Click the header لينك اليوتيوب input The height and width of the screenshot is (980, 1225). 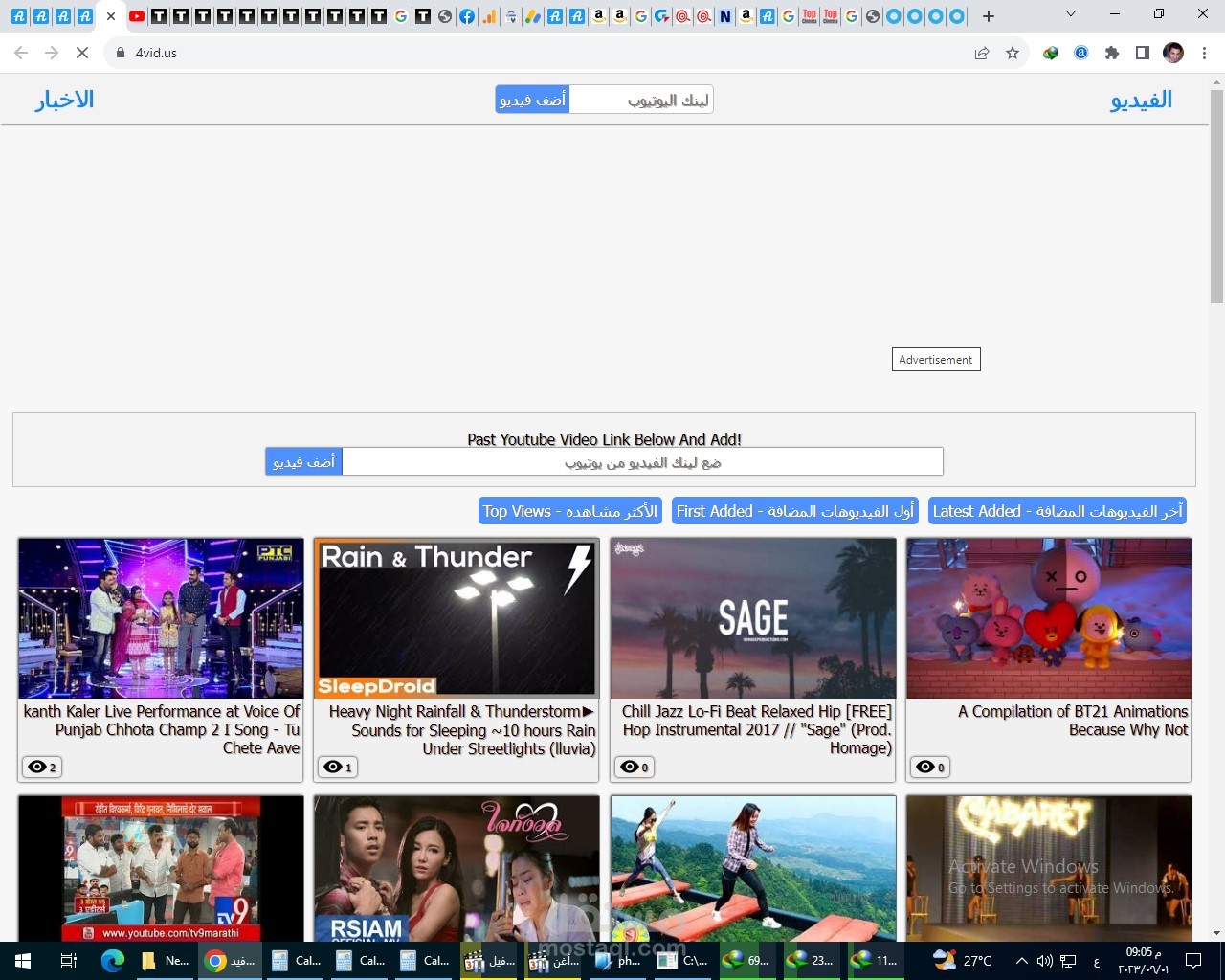point(641,100)
